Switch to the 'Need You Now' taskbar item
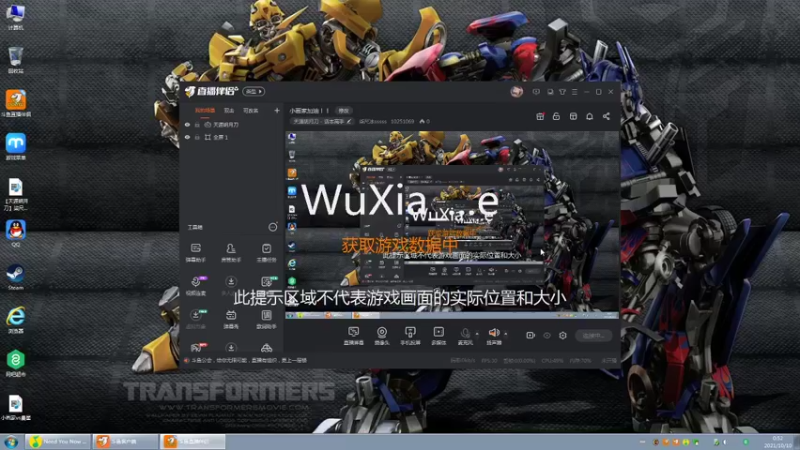This screenshot has width=800, height=450. coord(58,441)
